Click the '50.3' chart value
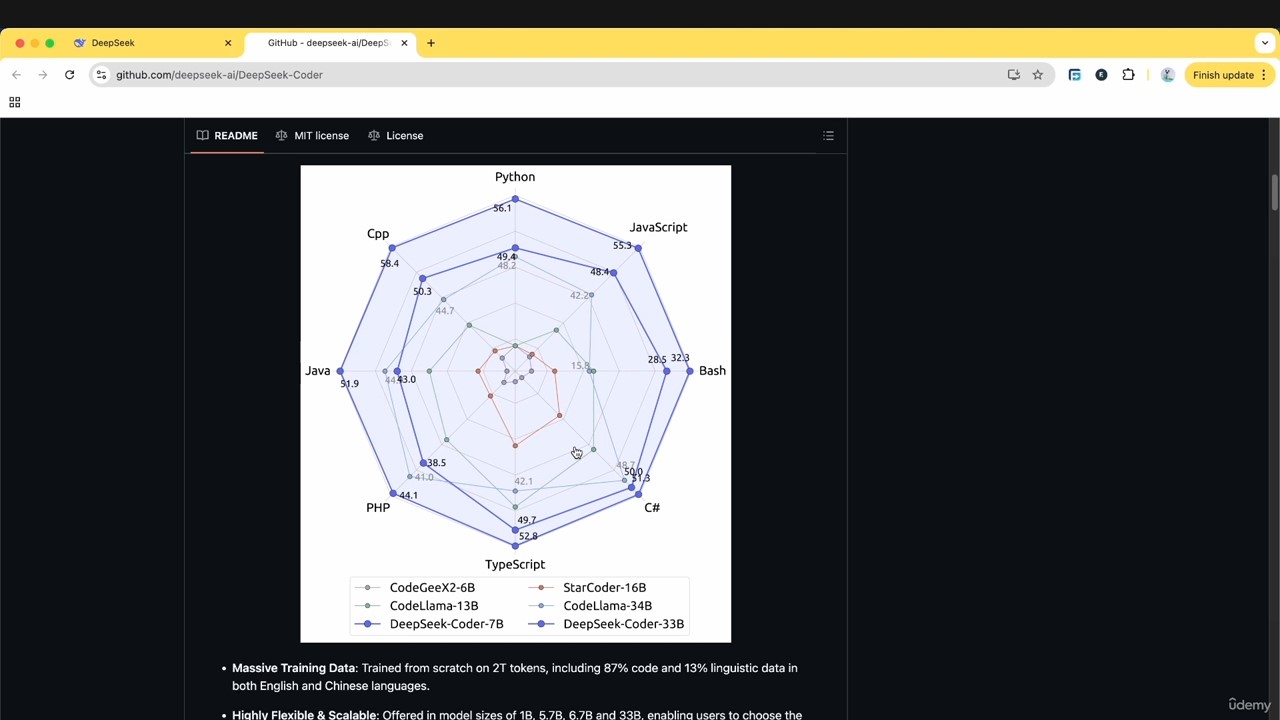Viewport: 1280px width, 720px height. pos(422,292)
